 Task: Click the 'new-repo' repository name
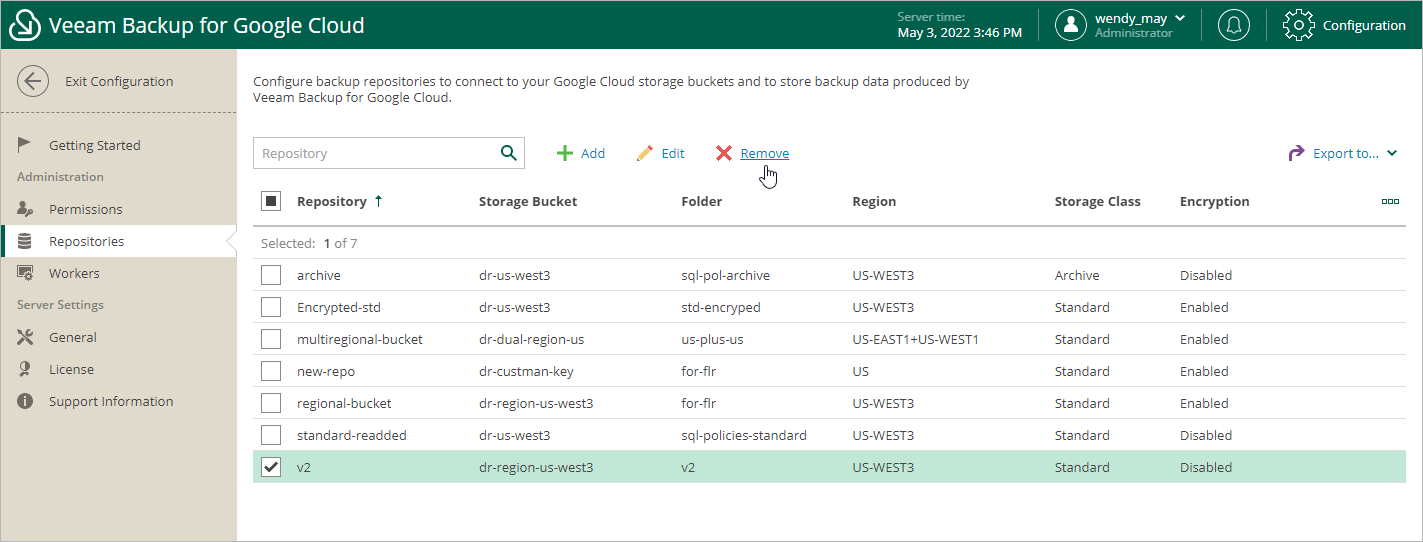point(326,371)
